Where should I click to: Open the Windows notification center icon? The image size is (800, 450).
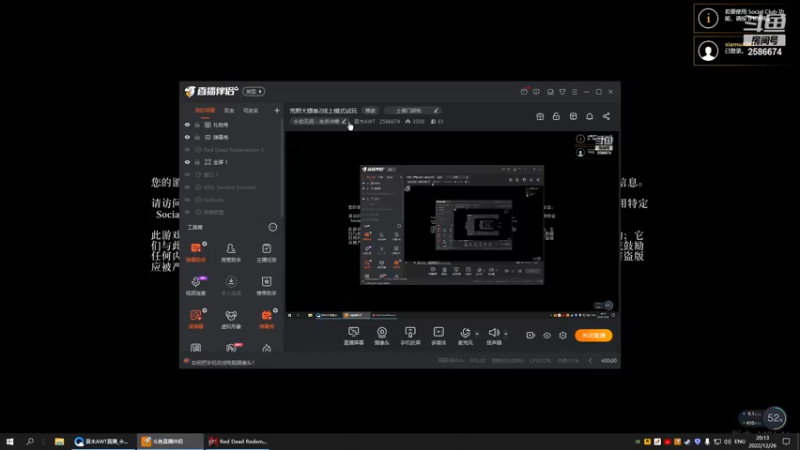[787, 441]
